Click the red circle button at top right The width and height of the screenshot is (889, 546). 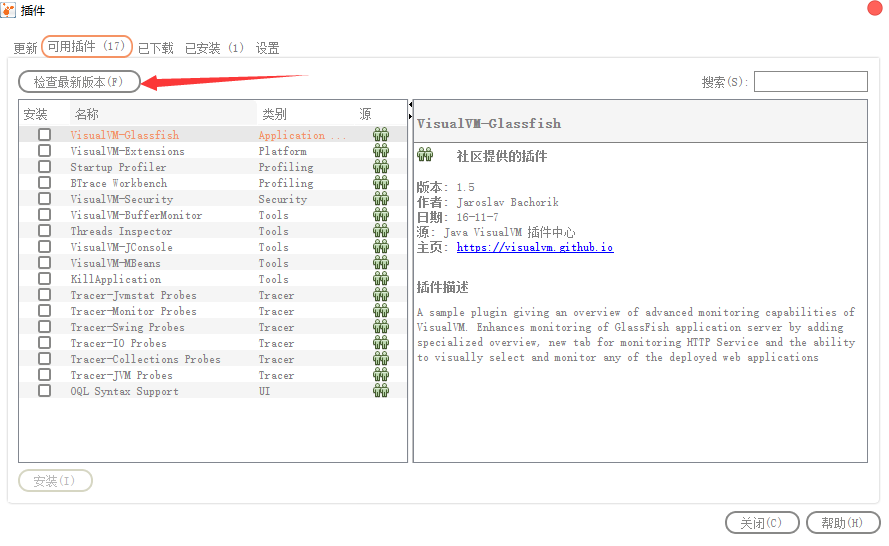coord(875,9)
